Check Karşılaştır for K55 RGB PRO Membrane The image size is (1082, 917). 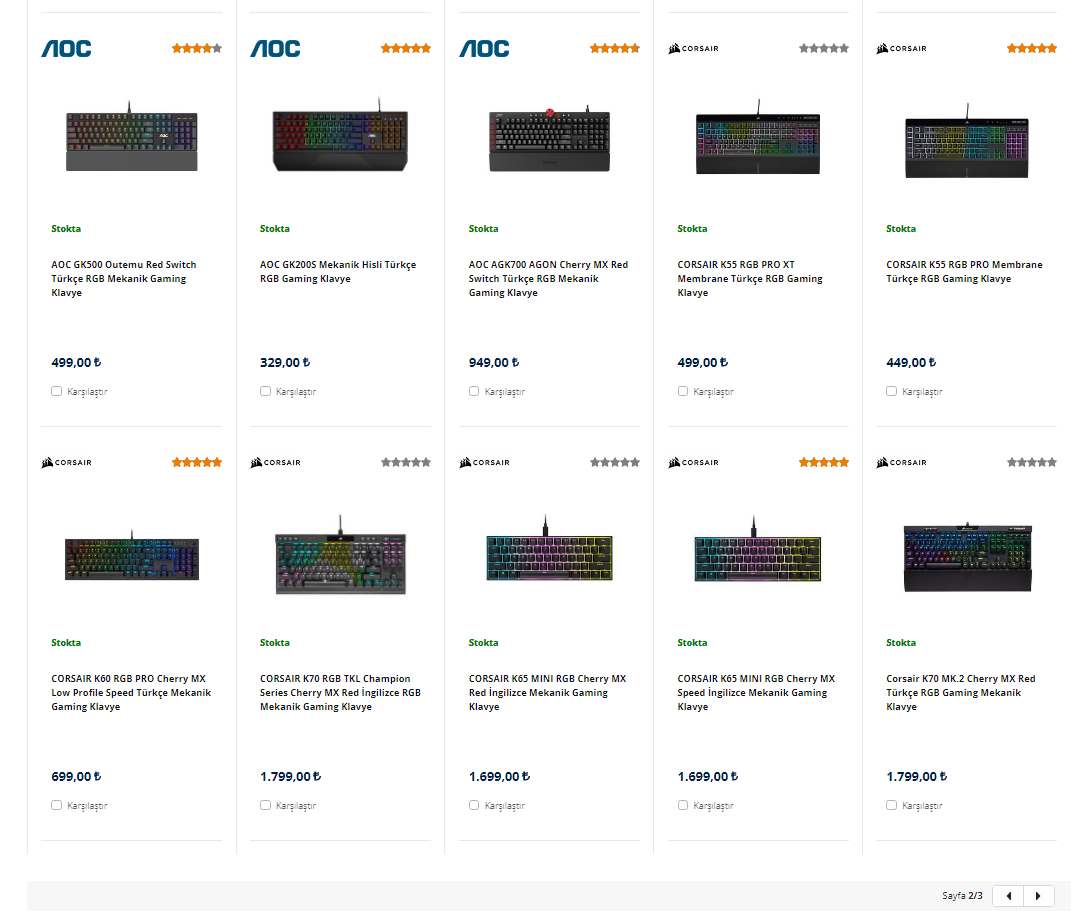[x=892, y=391]
